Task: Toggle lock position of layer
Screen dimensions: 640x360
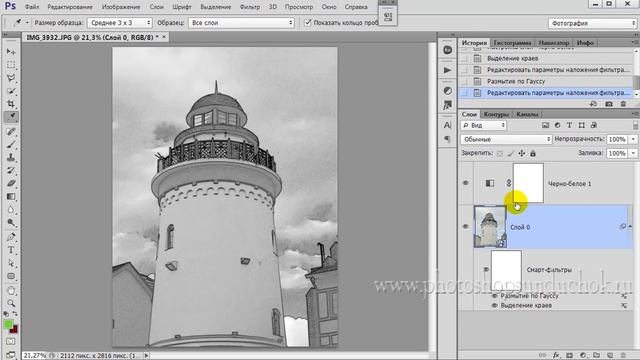Action: [x=522, y=153]
